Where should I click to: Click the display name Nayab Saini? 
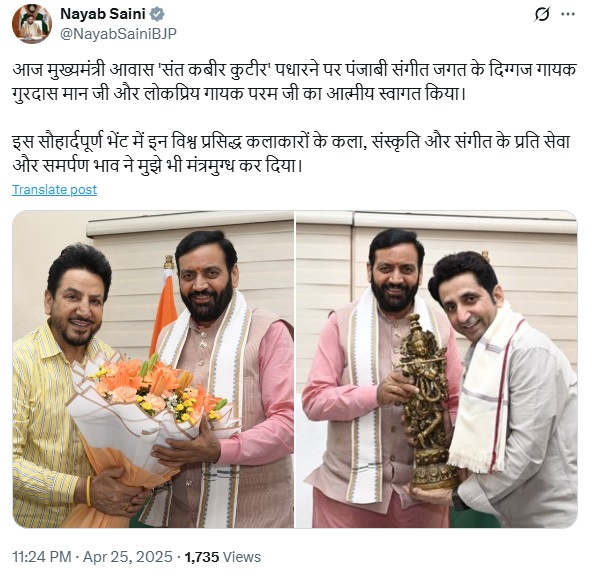click(103, 14)
